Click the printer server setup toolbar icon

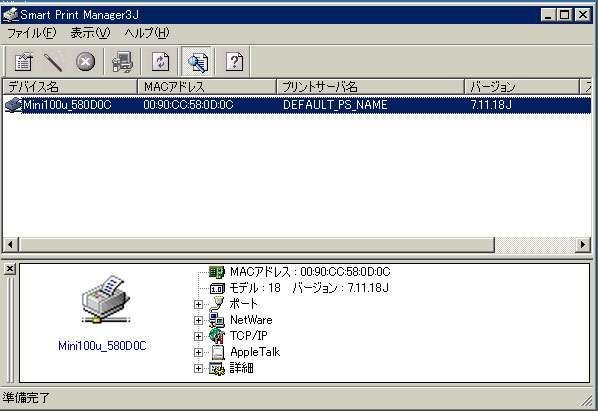click(x=122, y=62)
